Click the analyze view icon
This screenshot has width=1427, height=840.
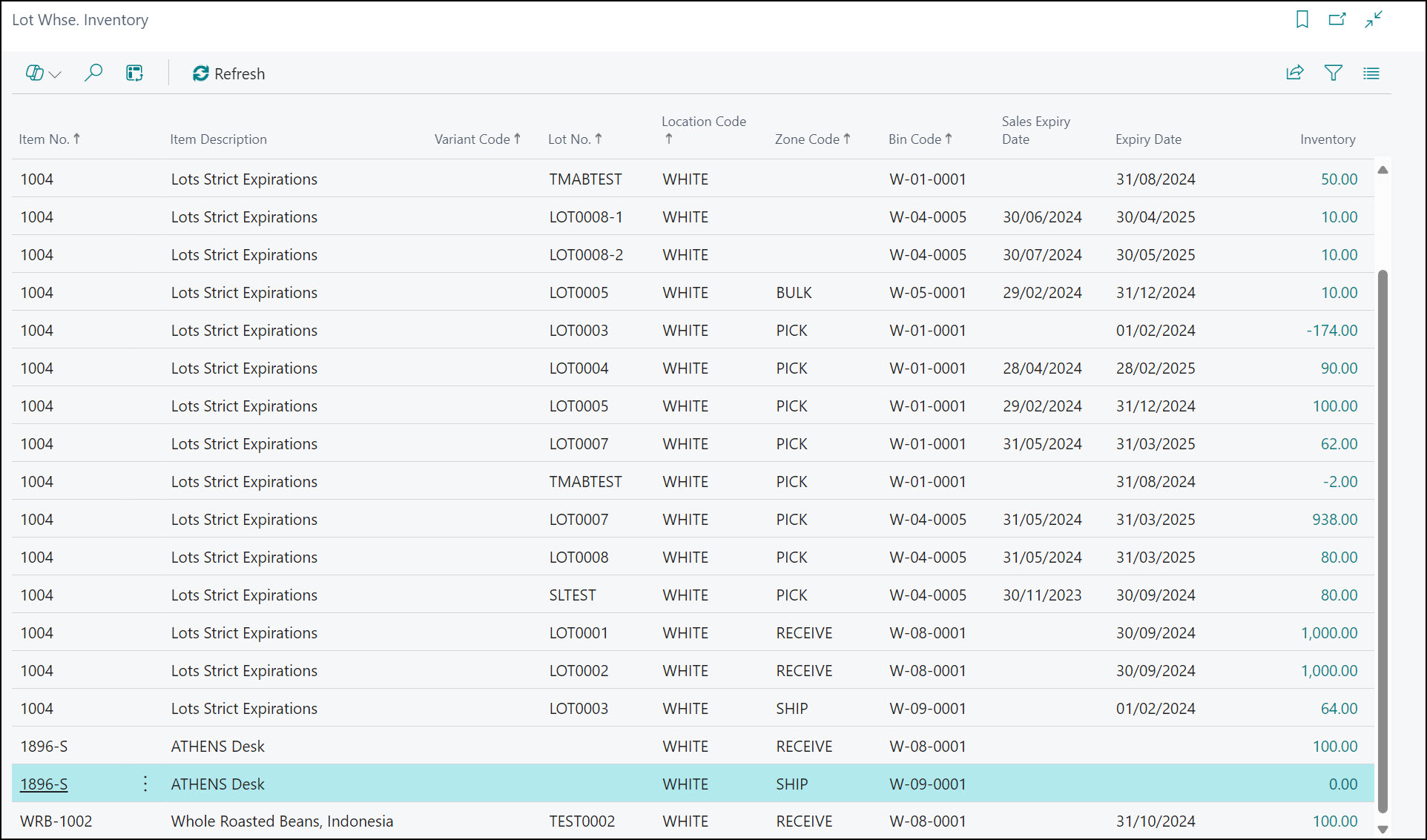[x=134, y=73]
